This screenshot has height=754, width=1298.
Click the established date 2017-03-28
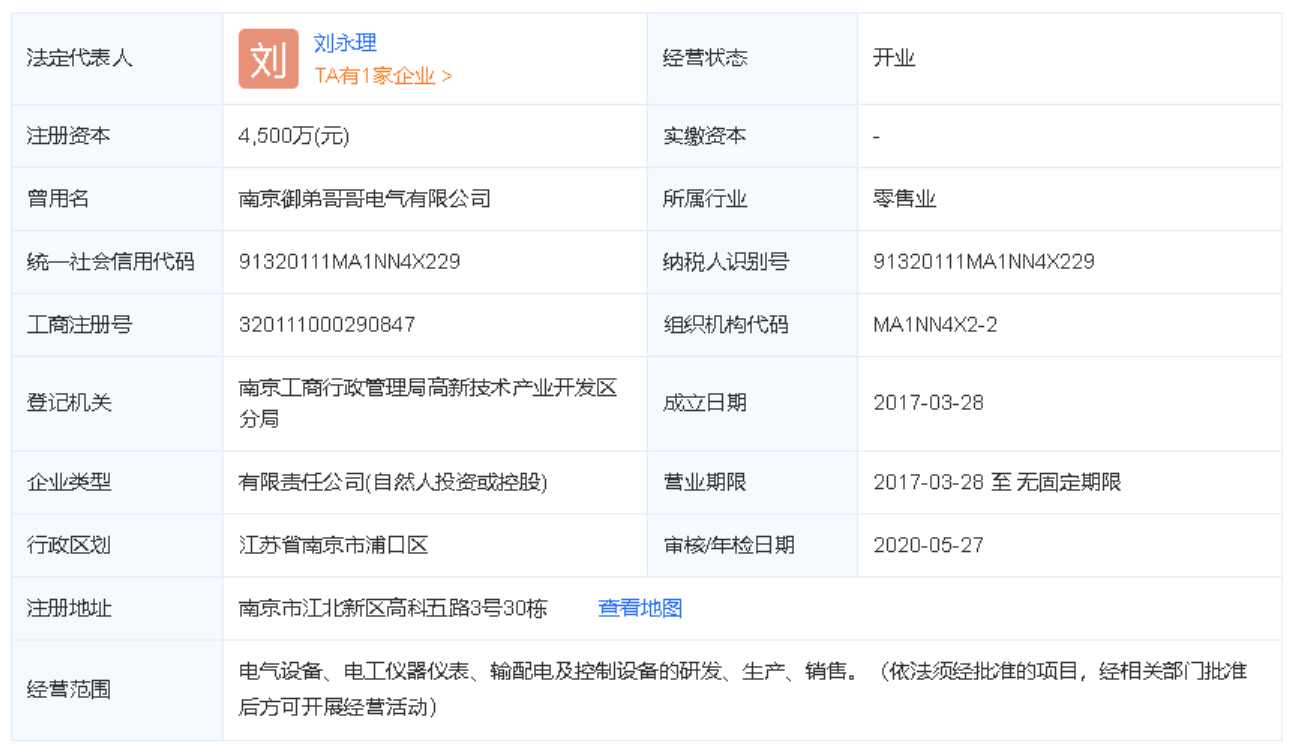(928, 403)
